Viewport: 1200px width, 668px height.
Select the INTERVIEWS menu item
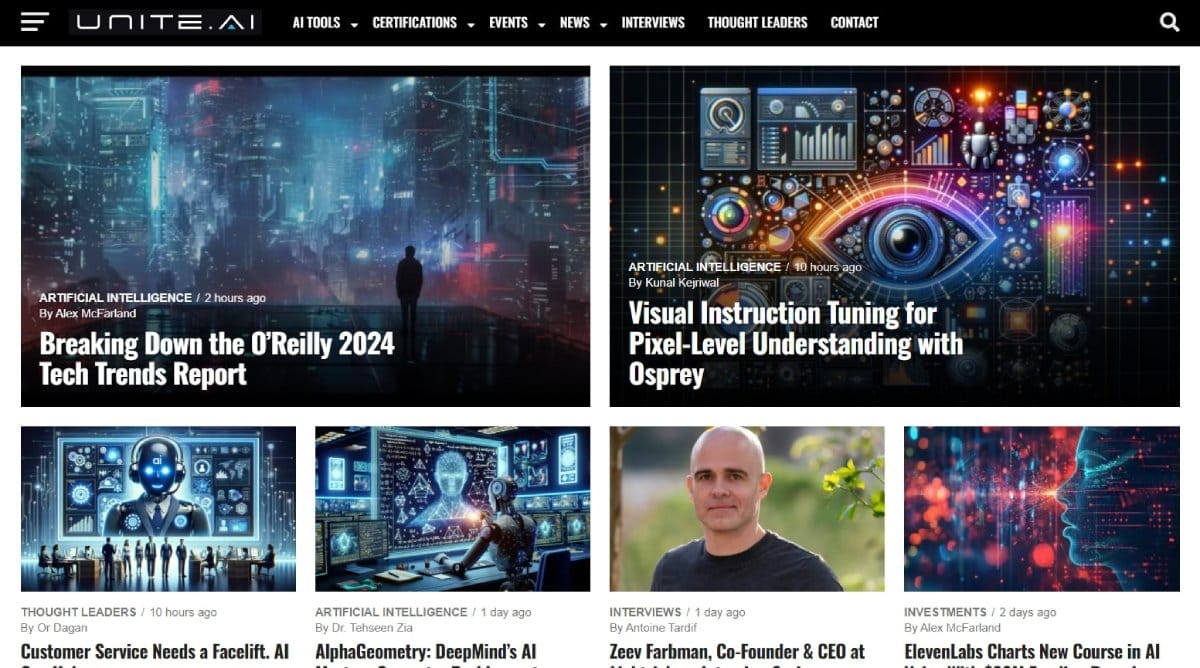click(x=653, y=22)
